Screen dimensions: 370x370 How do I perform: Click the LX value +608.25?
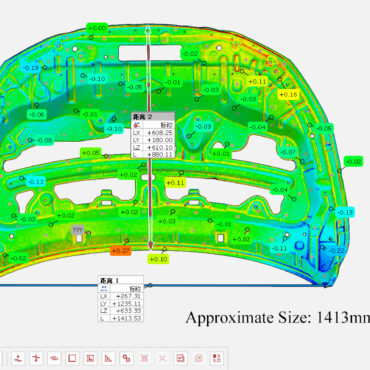(x=160, y=133)
